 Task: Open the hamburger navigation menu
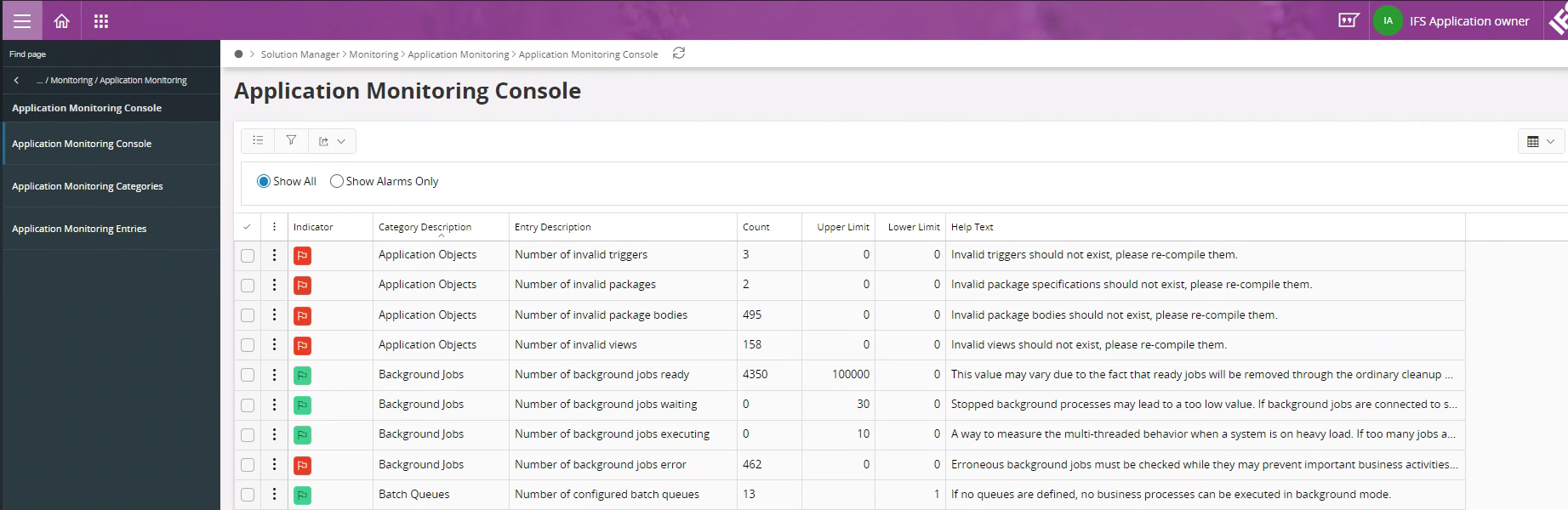click(x=22, y=21)
